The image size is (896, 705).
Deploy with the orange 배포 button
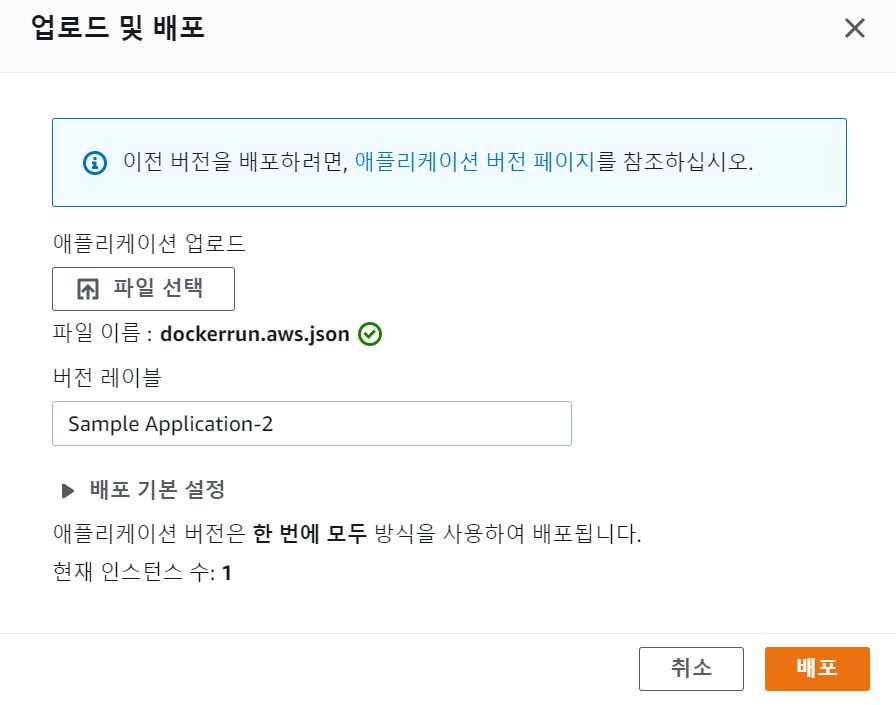817,668
